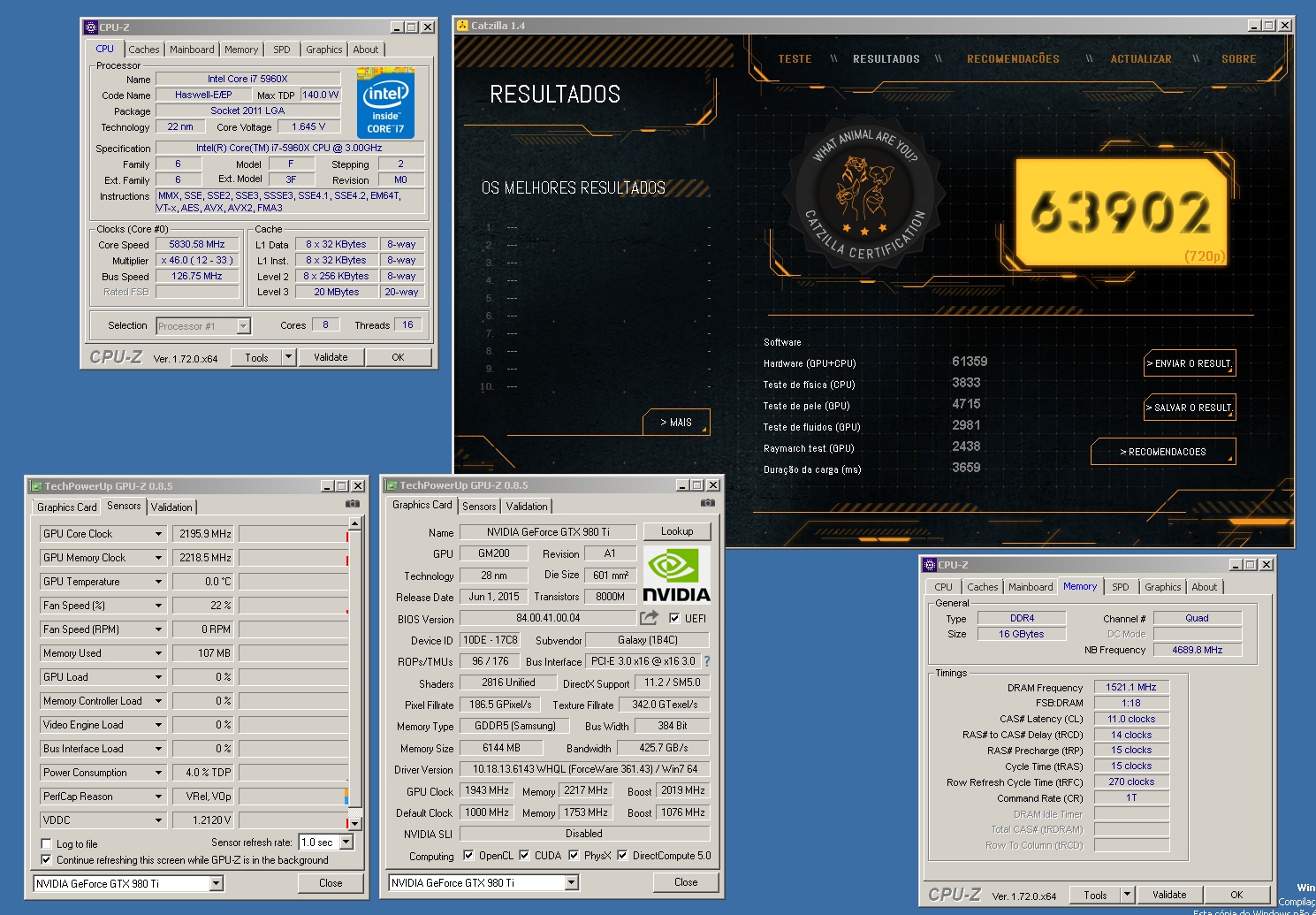Open the Tools dropdown arrow in CPU-Z CPU window
The width and height of the screenshot is (1316, 915).
pos(288,357)
